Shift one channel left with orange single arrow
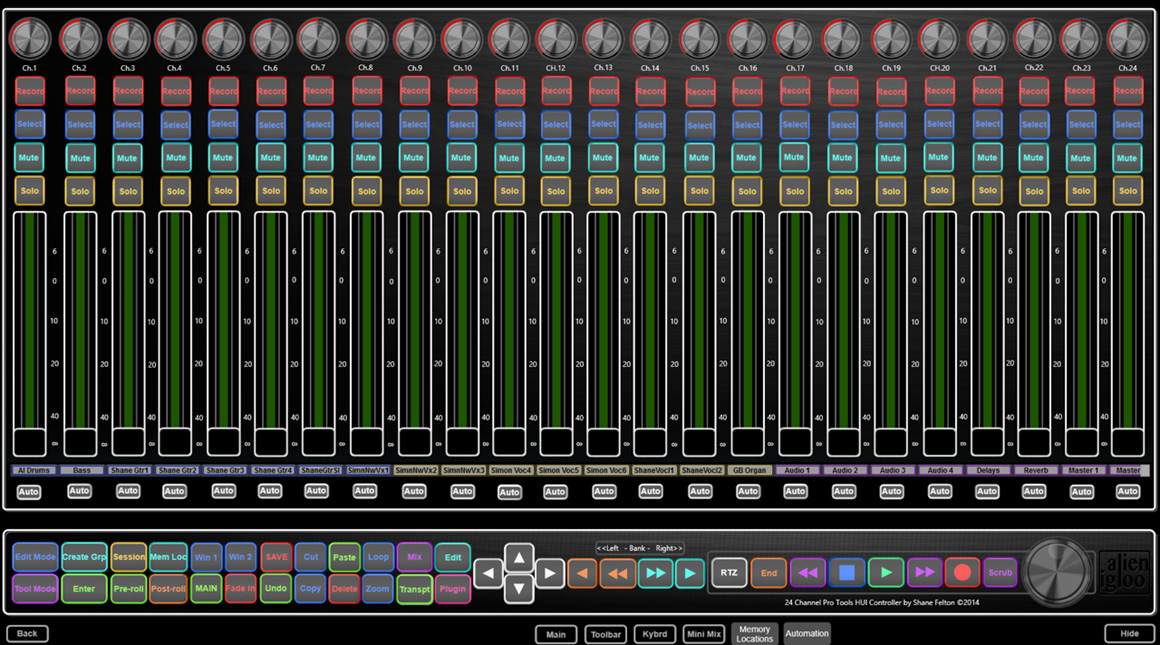The width and height of the screenshot is (1160, 645). click(583, 573)
